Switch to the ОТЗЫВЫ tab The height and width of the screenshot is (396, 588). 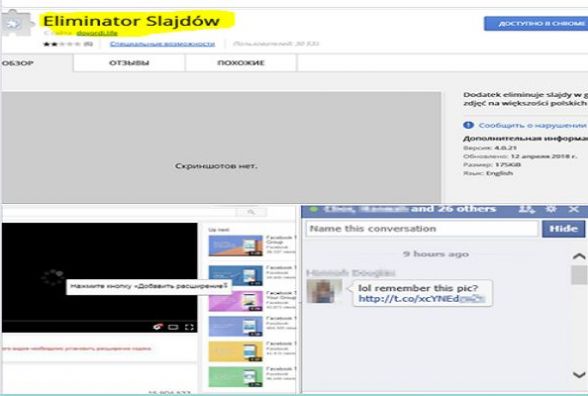129,63
